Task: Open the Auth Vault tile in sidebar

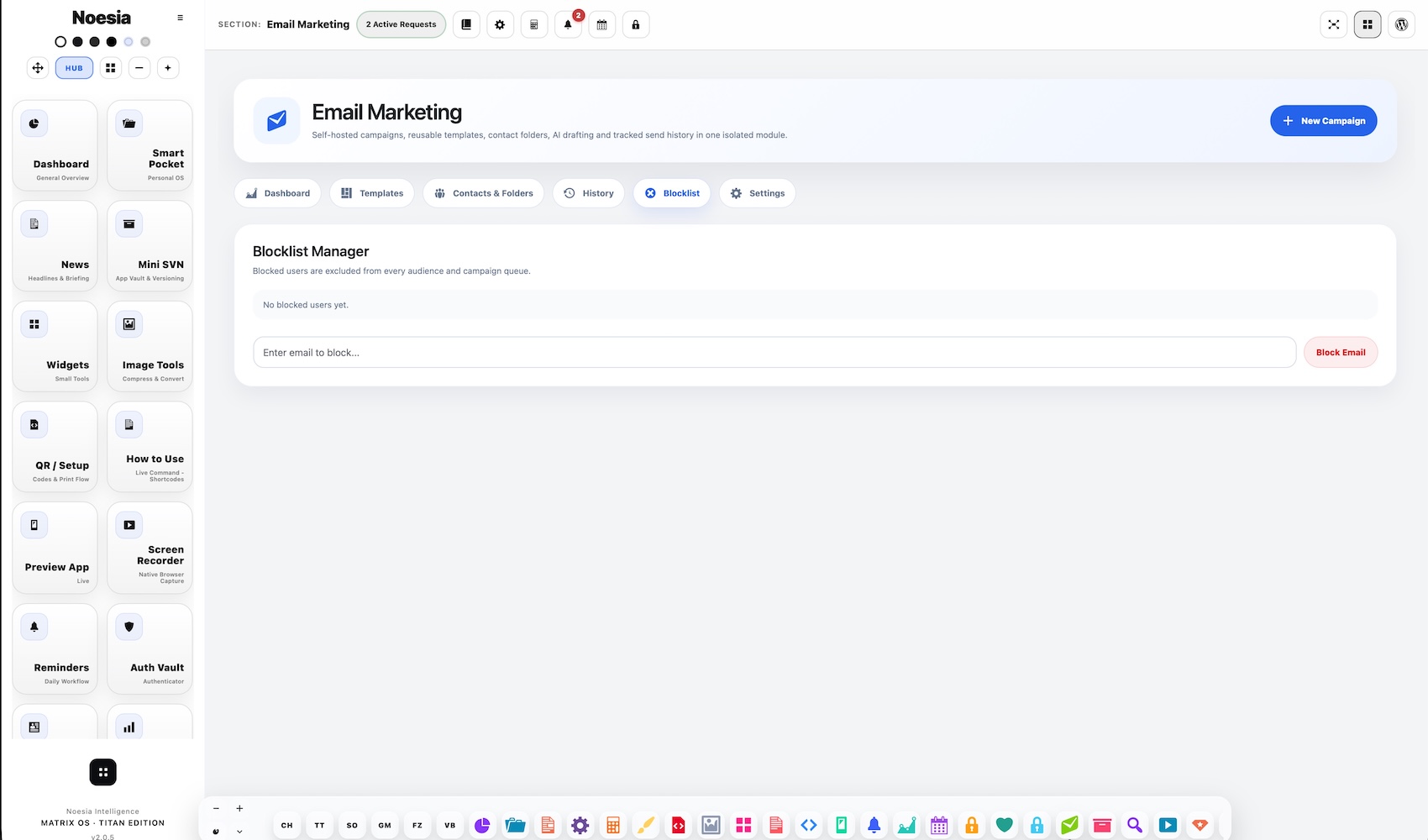Action: pyautogui.click(x=150, y=648)
